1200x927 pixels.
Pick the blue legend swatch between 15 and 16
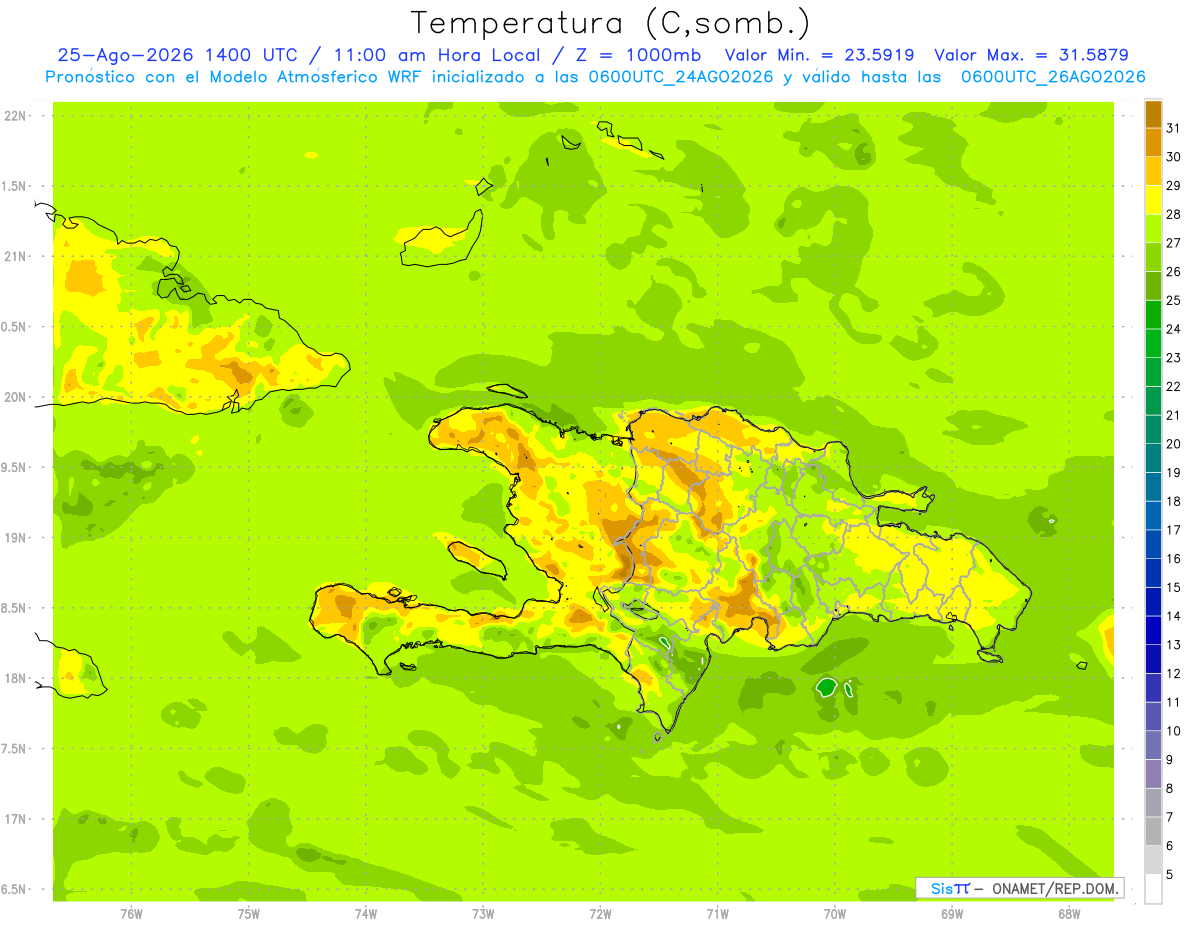1153,573
